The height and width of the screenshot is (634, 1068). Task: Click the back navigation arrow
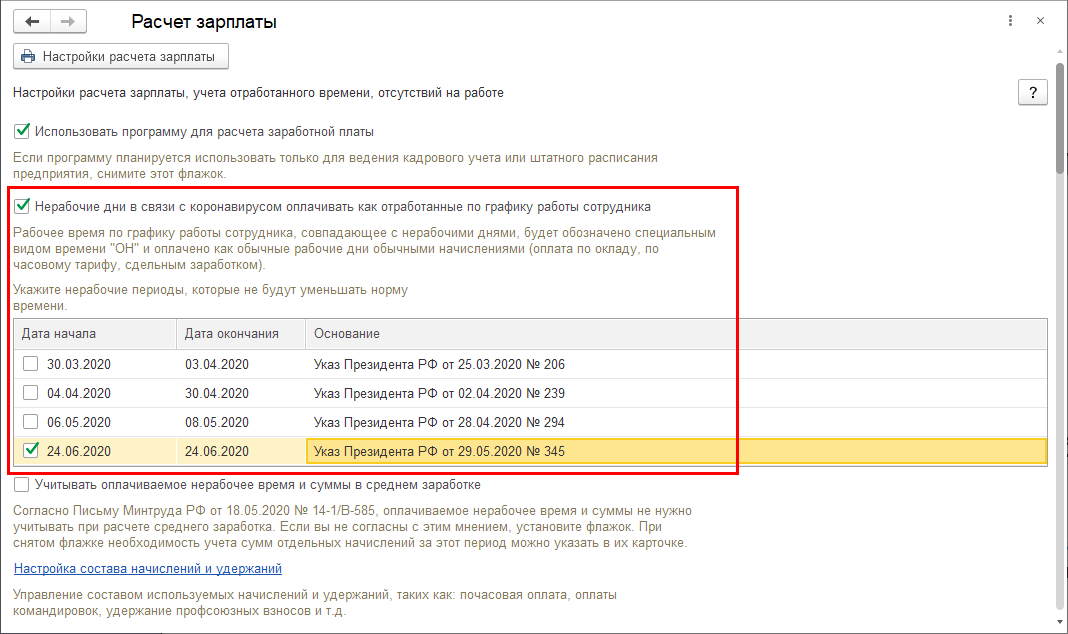coord(32,21)
